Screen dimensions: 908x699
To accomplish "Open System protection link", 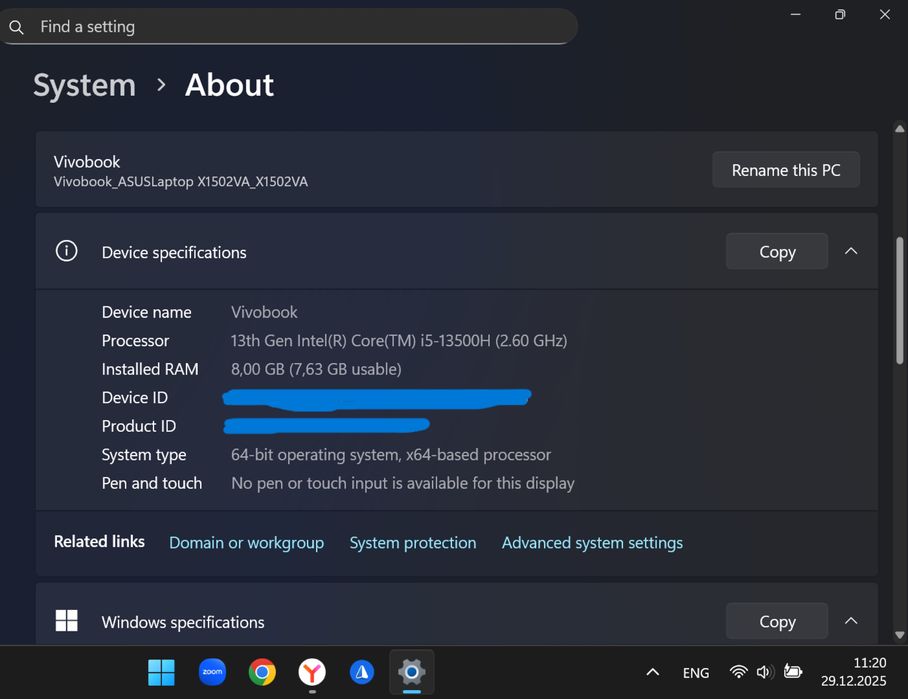I will point(413,543).
